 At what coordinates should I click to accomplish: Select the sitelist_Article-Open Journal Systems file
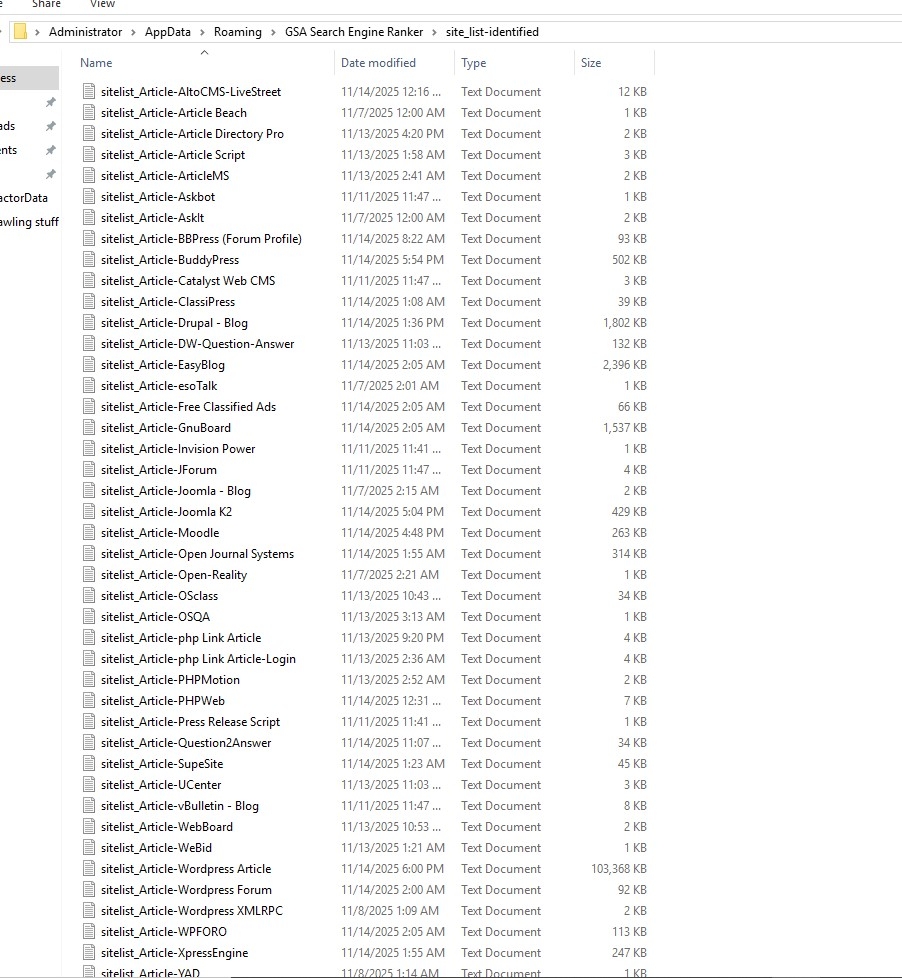(x=197, y=554)
